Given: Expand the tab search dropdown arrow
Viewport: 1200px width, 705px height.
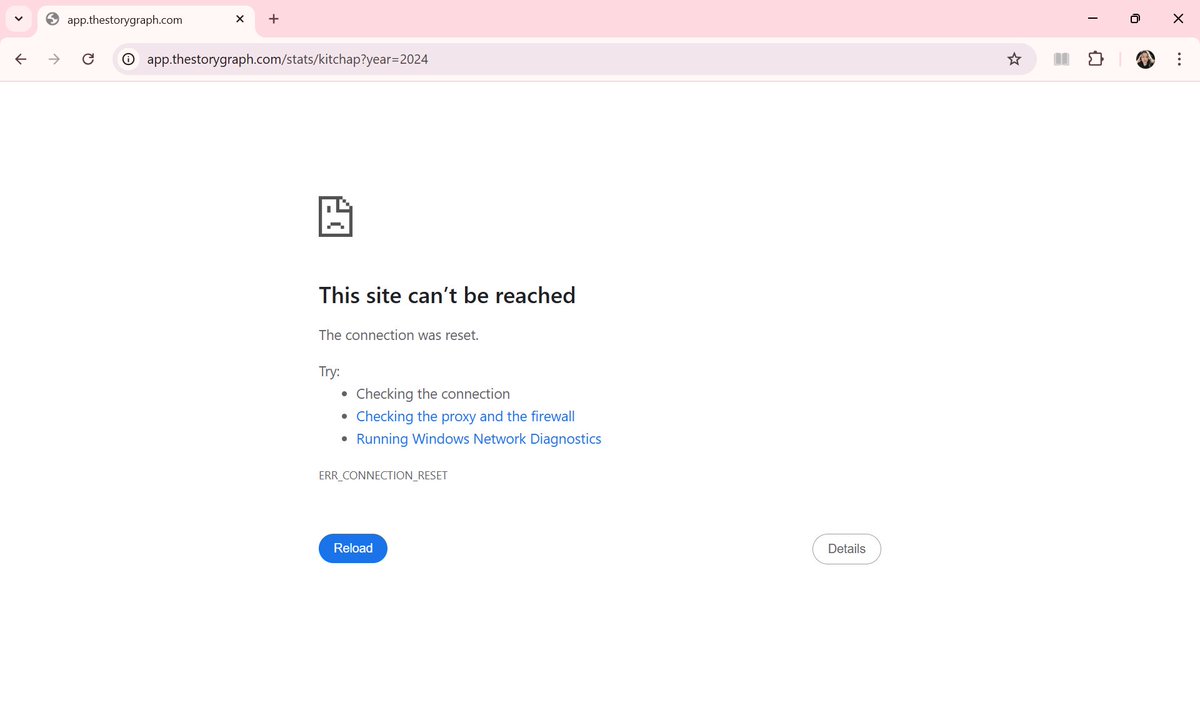Looking at the screenshot, I should (x=18, y=19).
